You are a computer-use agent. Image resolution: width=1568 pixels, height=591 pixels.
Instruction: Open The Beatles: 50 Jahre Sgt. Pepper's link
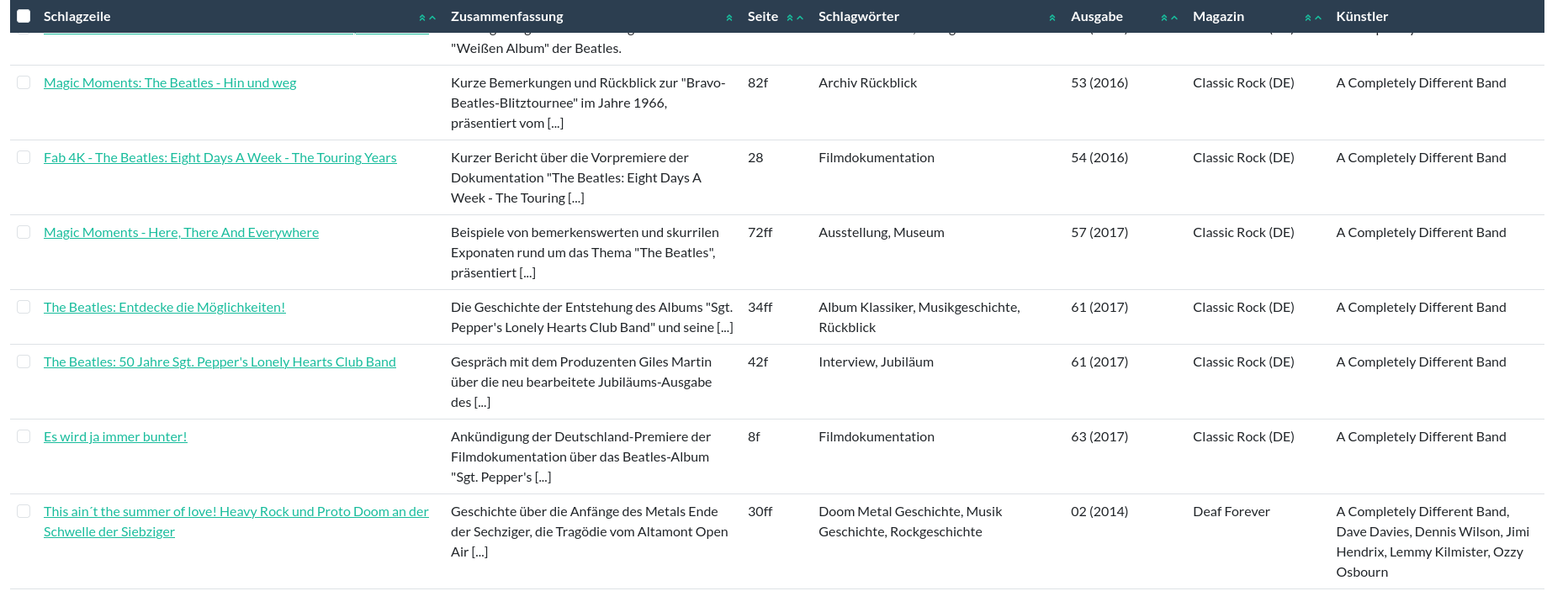(220, 361)
